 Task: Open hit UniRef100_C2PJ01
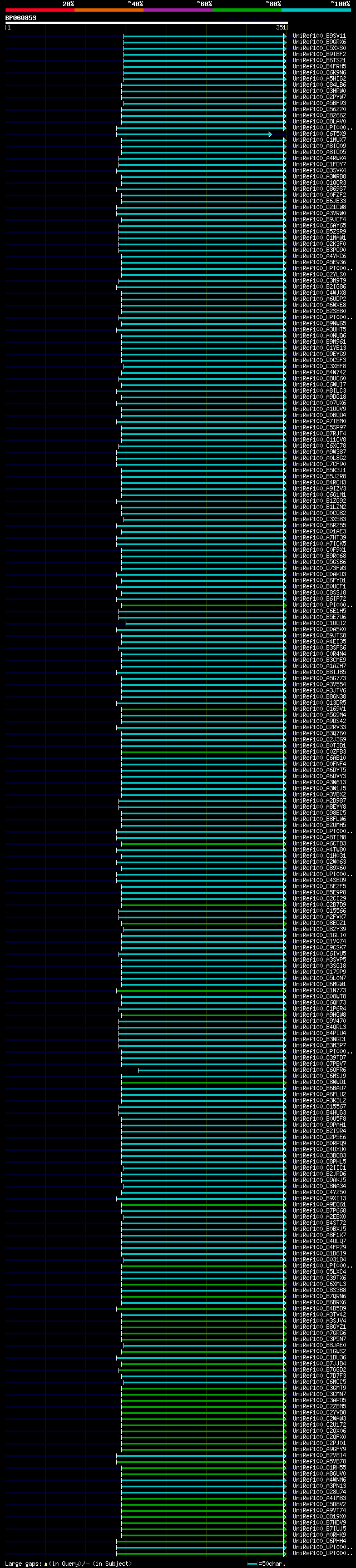(x=319, y=1443)
